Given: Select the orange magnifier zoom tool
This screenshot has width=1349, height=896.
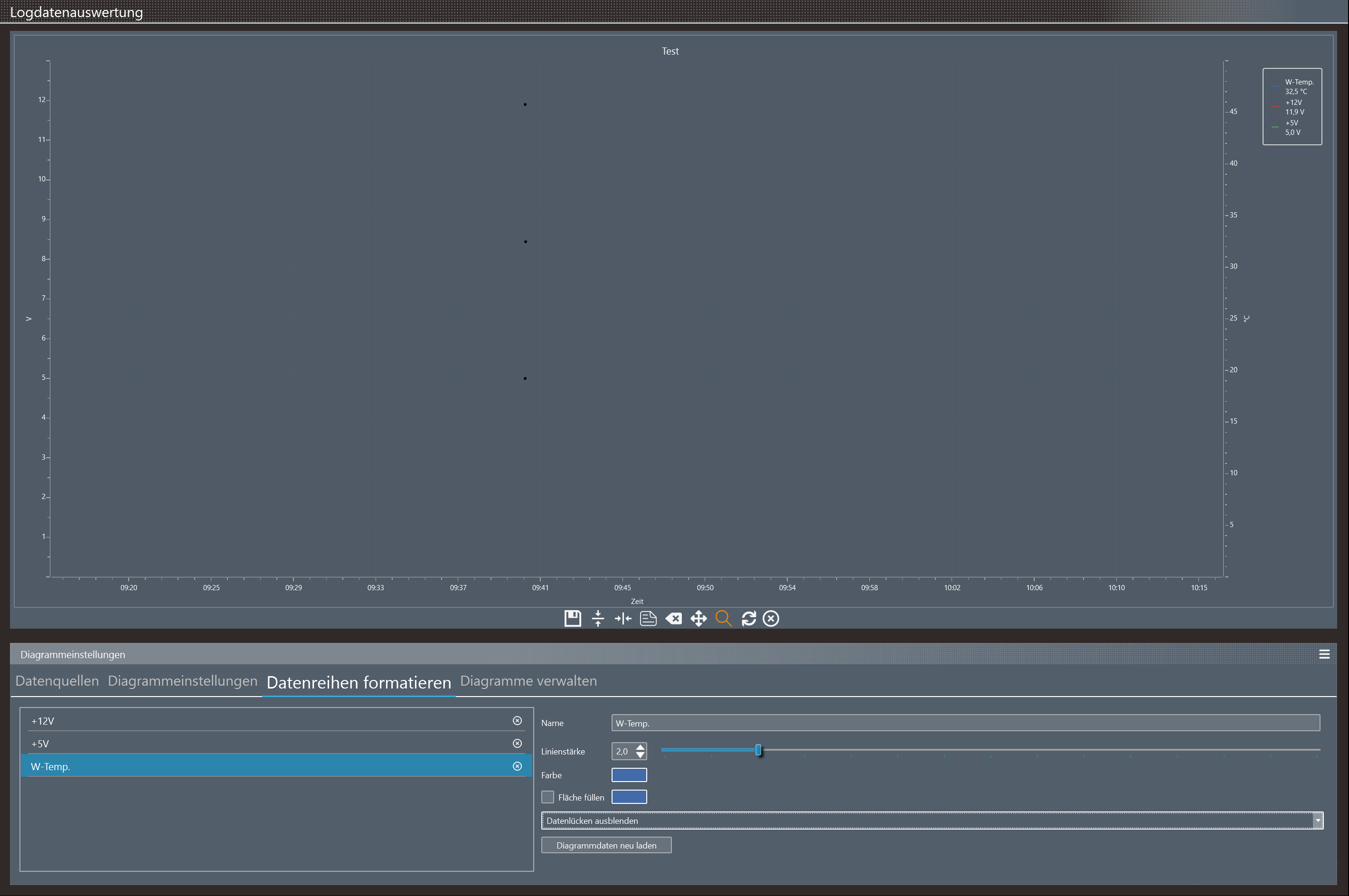Looking at the screenshot, I should pos(723,618).
